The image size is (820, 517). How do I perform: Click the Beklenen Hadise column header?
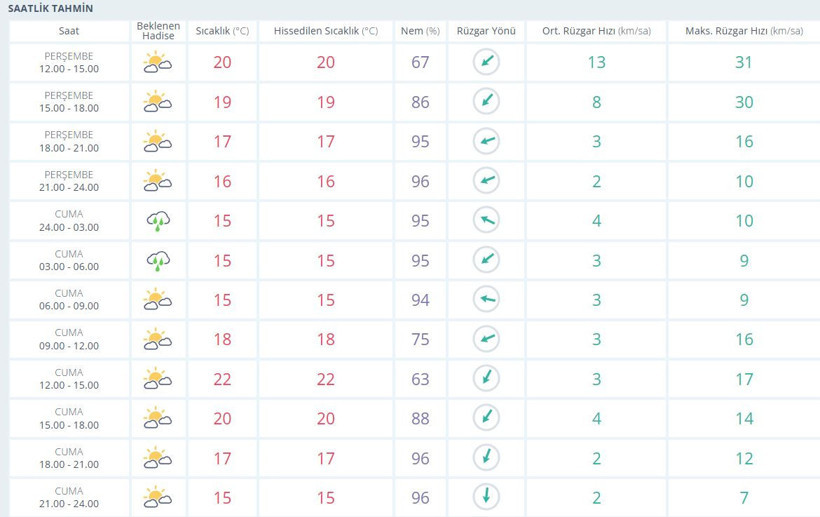click(157, 31)
